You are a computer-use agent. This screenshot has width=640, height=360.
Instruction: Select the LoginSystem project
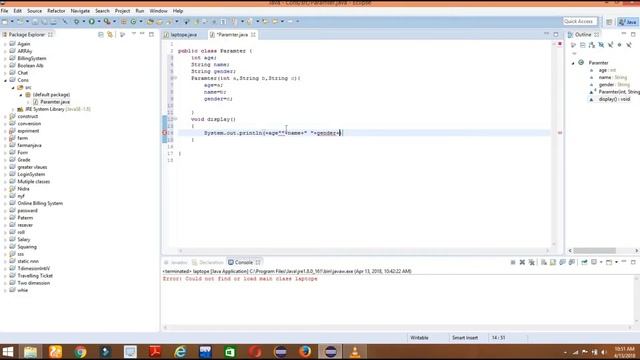(x=31, y=174)
